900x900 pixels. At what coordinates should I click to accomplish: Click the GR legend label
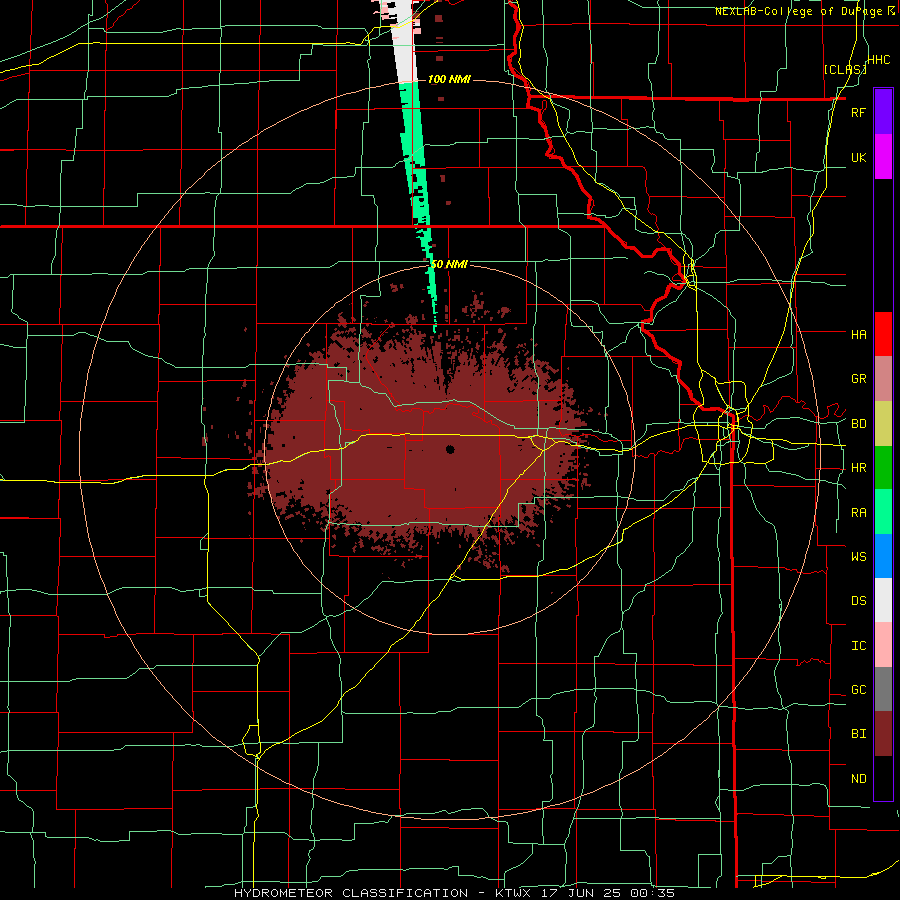[858, 379]
